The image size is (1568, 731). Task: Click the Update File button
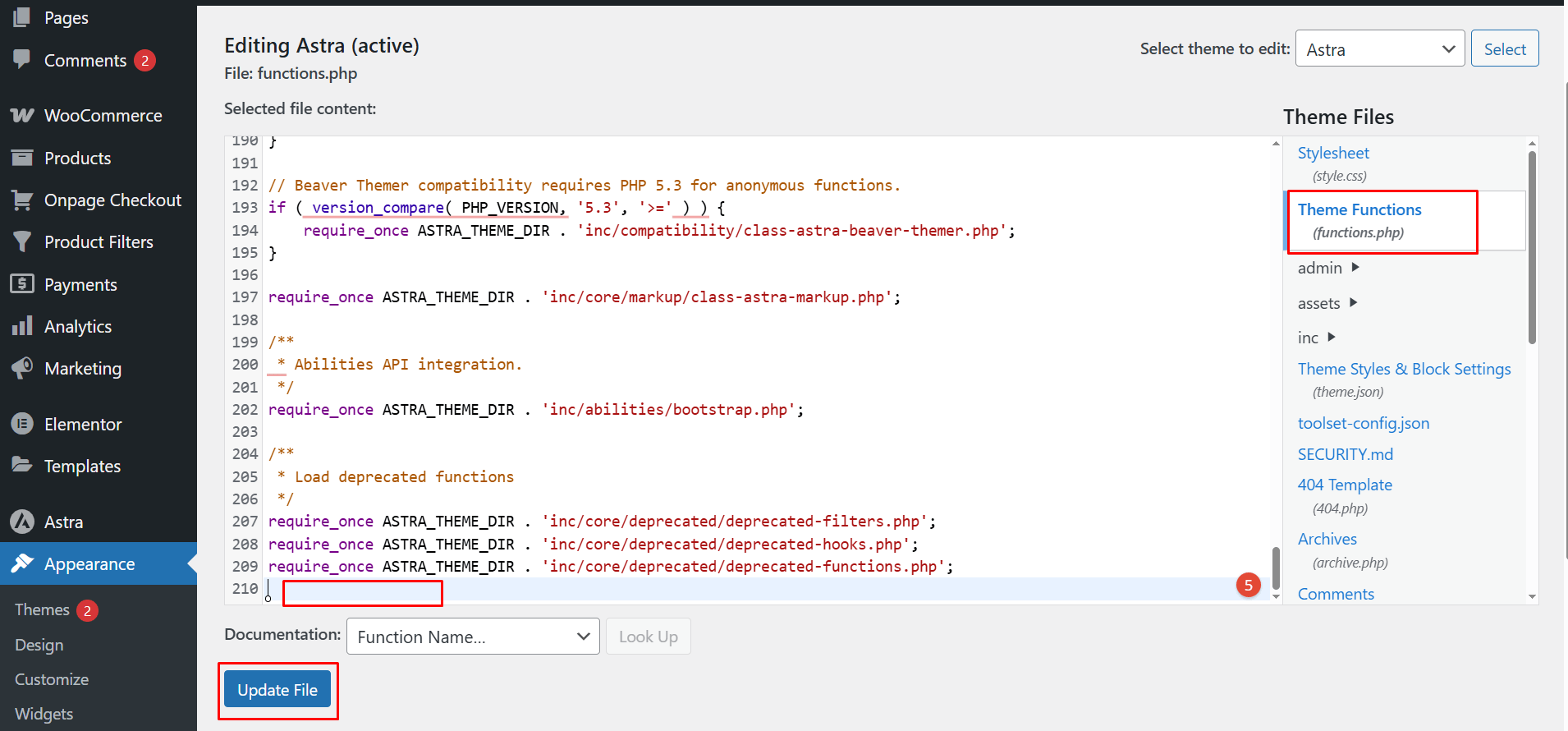pyautogui.click(x=277, y=689)
